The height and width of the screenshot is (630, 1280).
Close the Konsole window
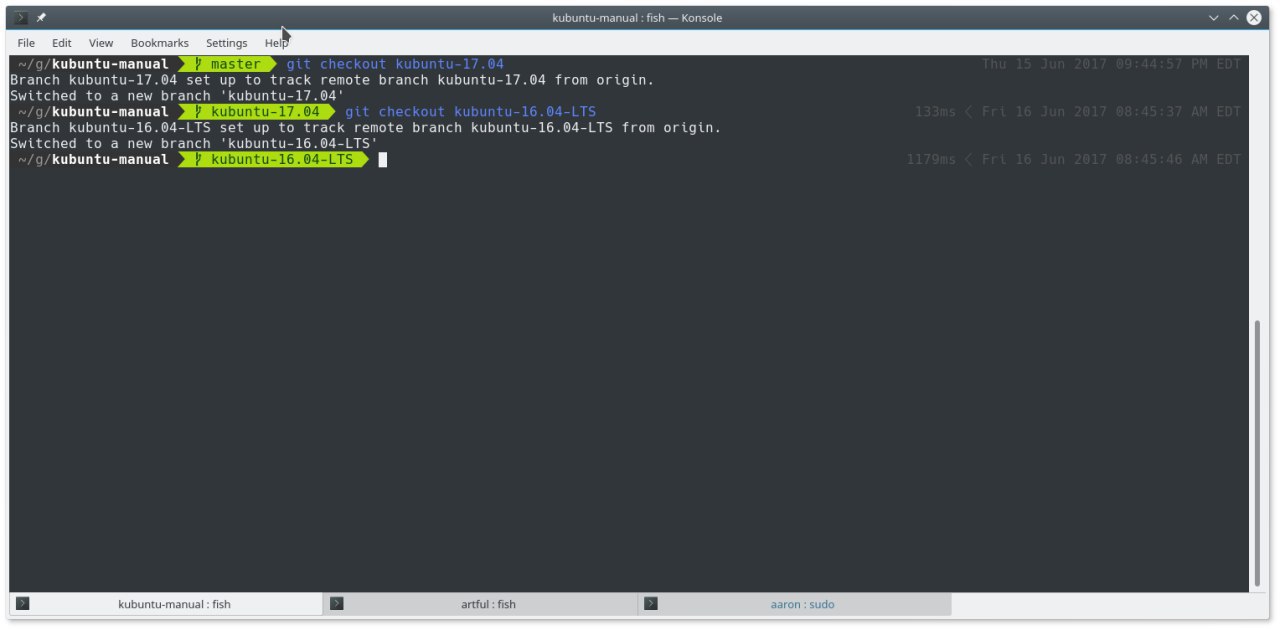pos(1254,18)
